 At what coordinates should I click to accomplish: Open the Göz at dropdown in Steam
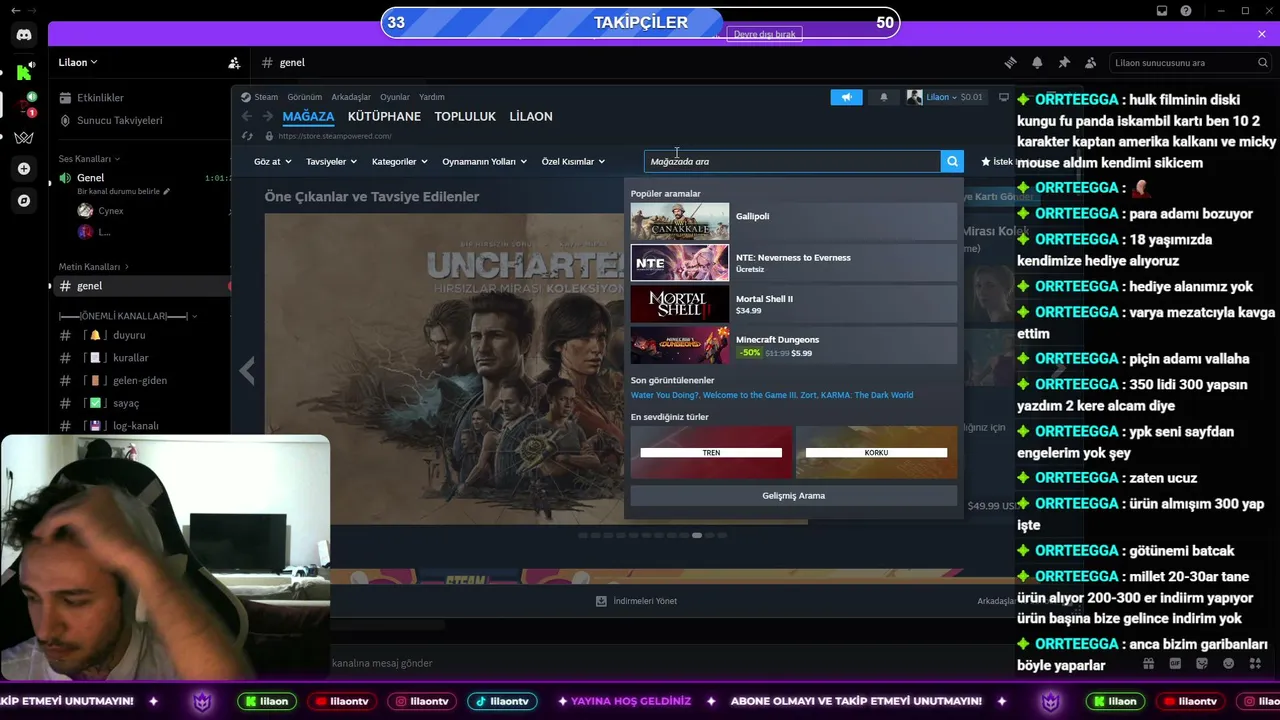[272, 162]
